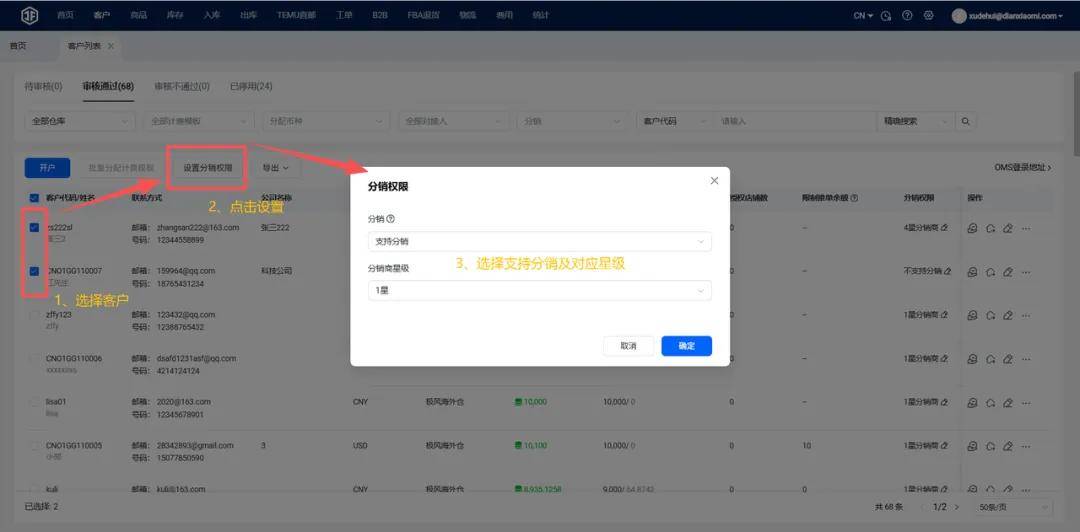Click the search magnifier icon
1080x532 pixels.
966,121
